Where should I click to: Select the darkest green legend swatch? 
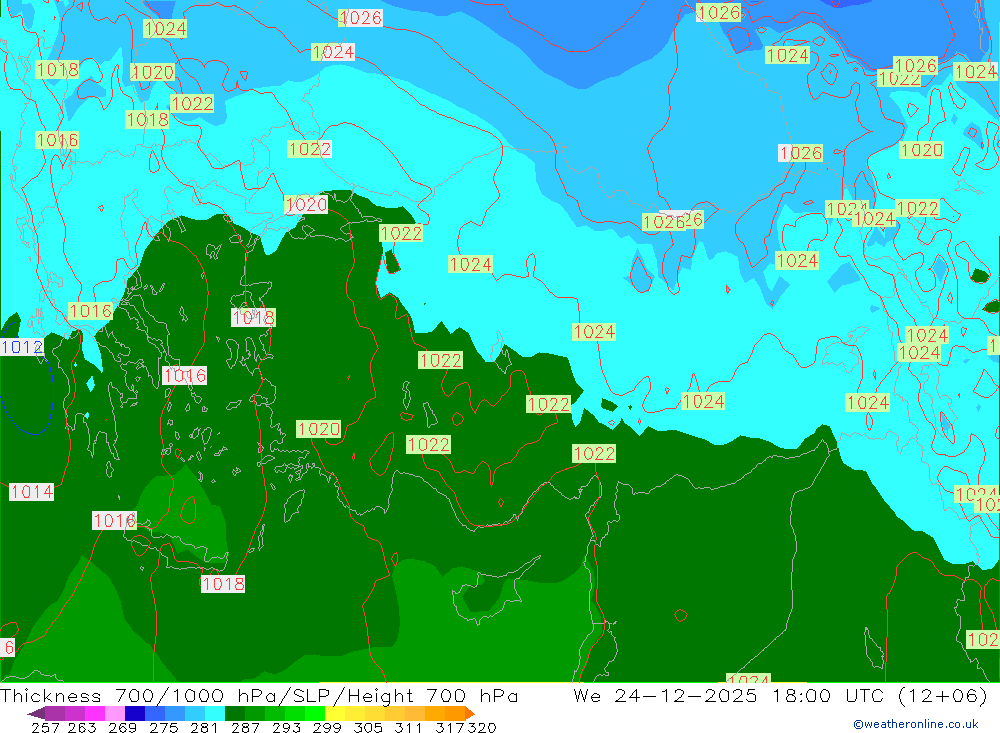coord(235,713)
